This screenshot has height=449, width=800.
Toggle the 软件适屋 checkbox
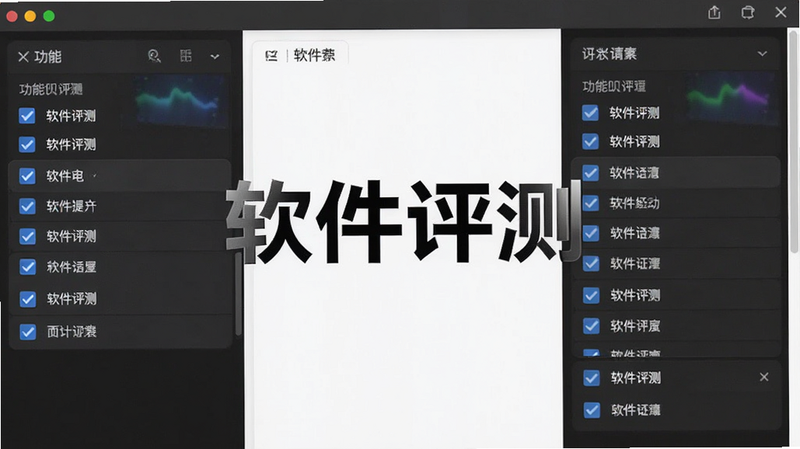27,267
